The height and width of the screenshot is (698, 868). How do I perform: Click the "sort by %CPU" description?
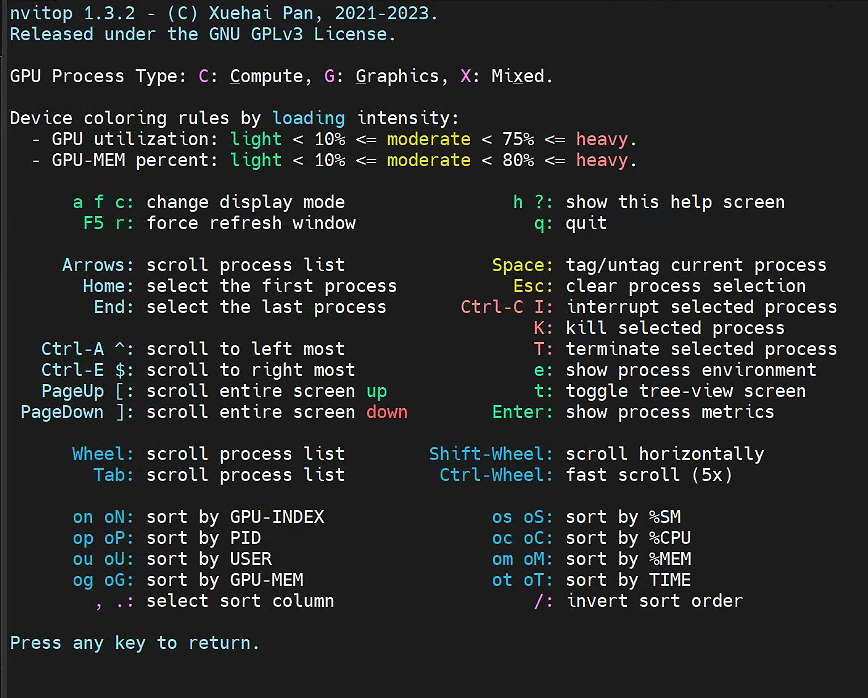coord(628,539)
